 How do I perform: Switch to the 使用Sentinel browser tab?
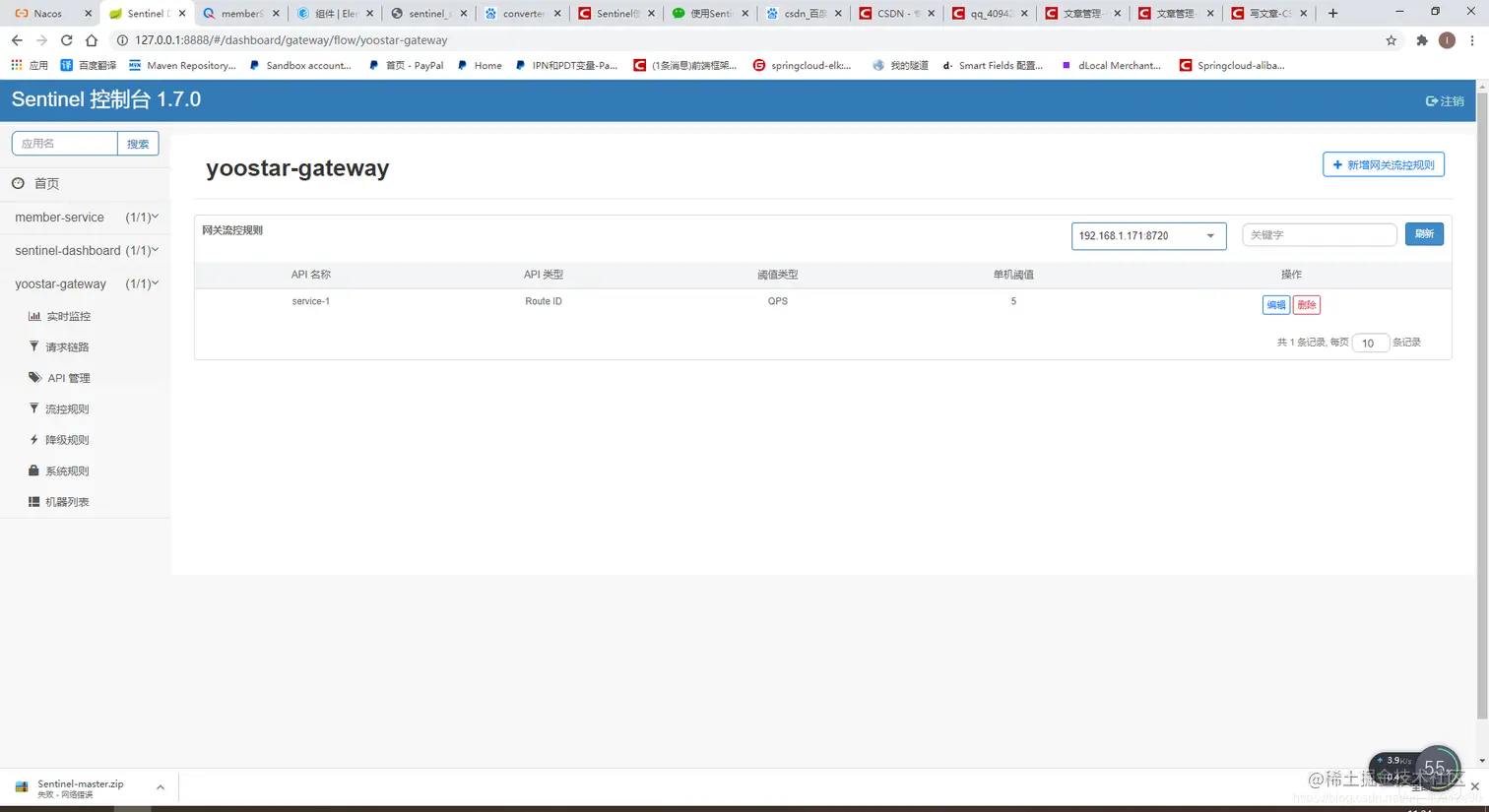click(x=709, y=14)
